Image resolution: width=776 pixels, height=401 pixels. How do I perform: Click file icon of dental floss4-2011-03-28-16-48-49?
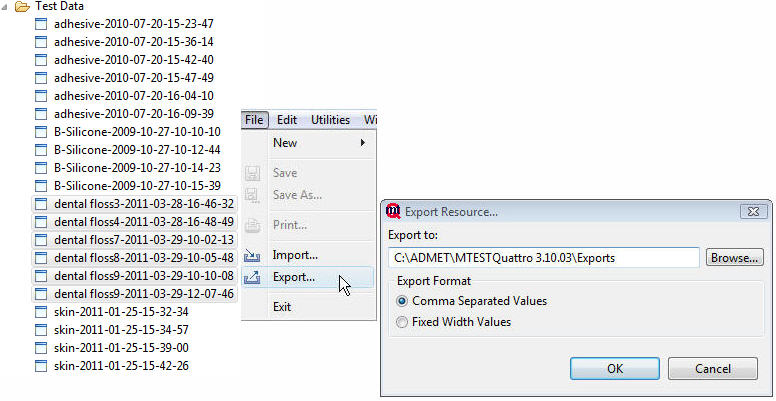(41, 222)
